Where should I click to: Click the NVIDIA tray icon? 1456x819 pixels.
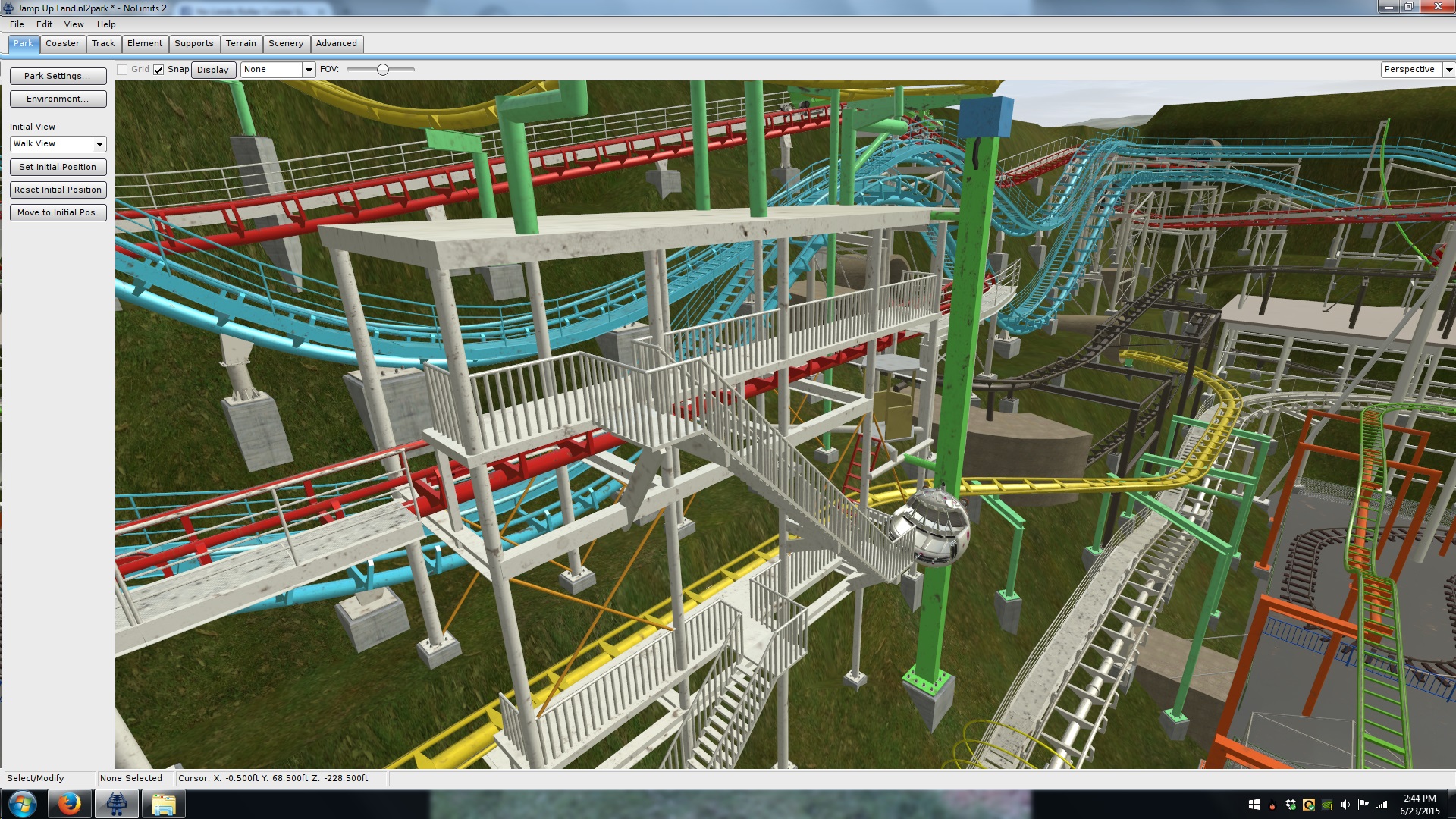(x=1327, y=805)
